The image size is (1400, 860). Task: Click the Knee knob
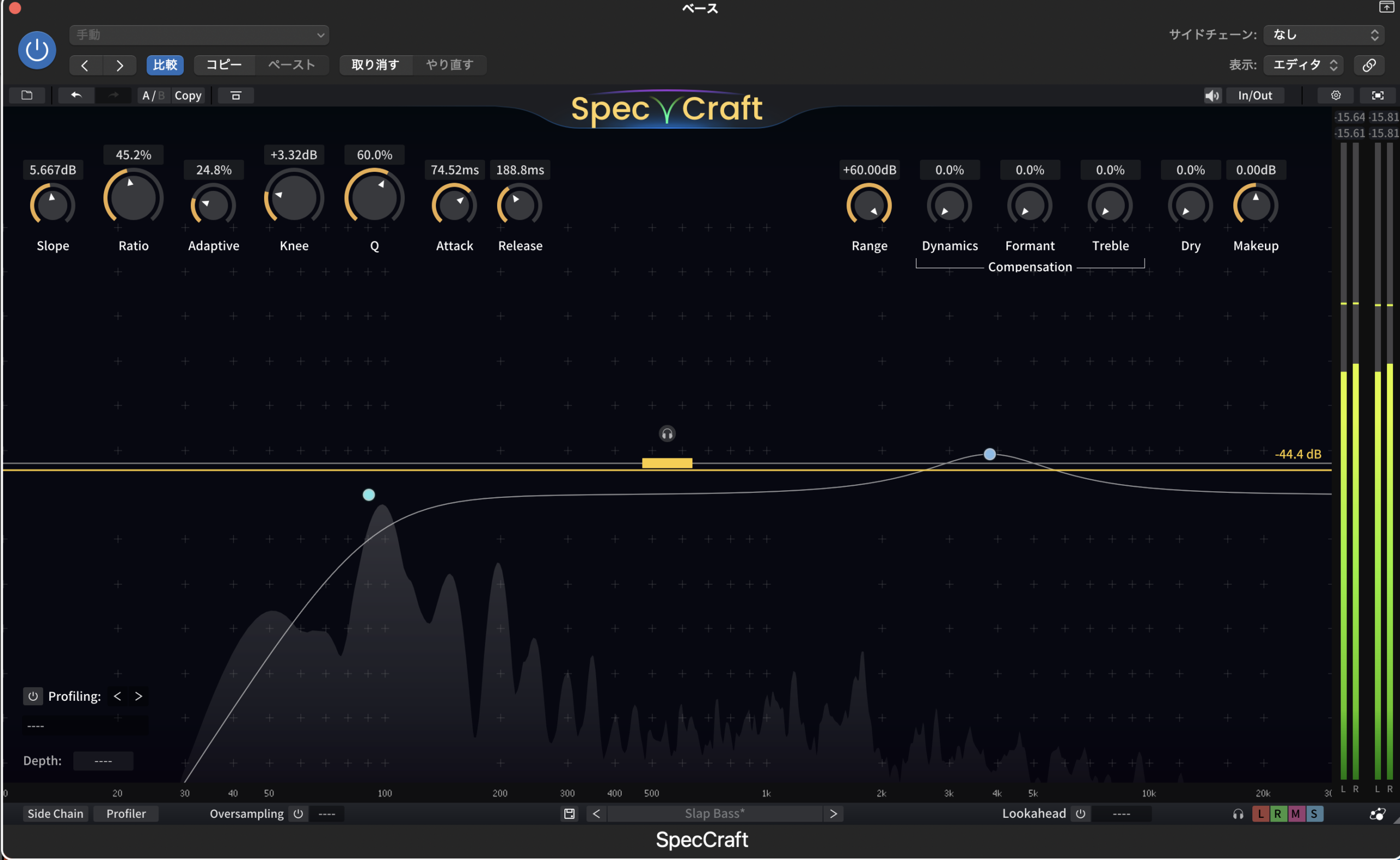pyautogui.click(x=294, y=197)
